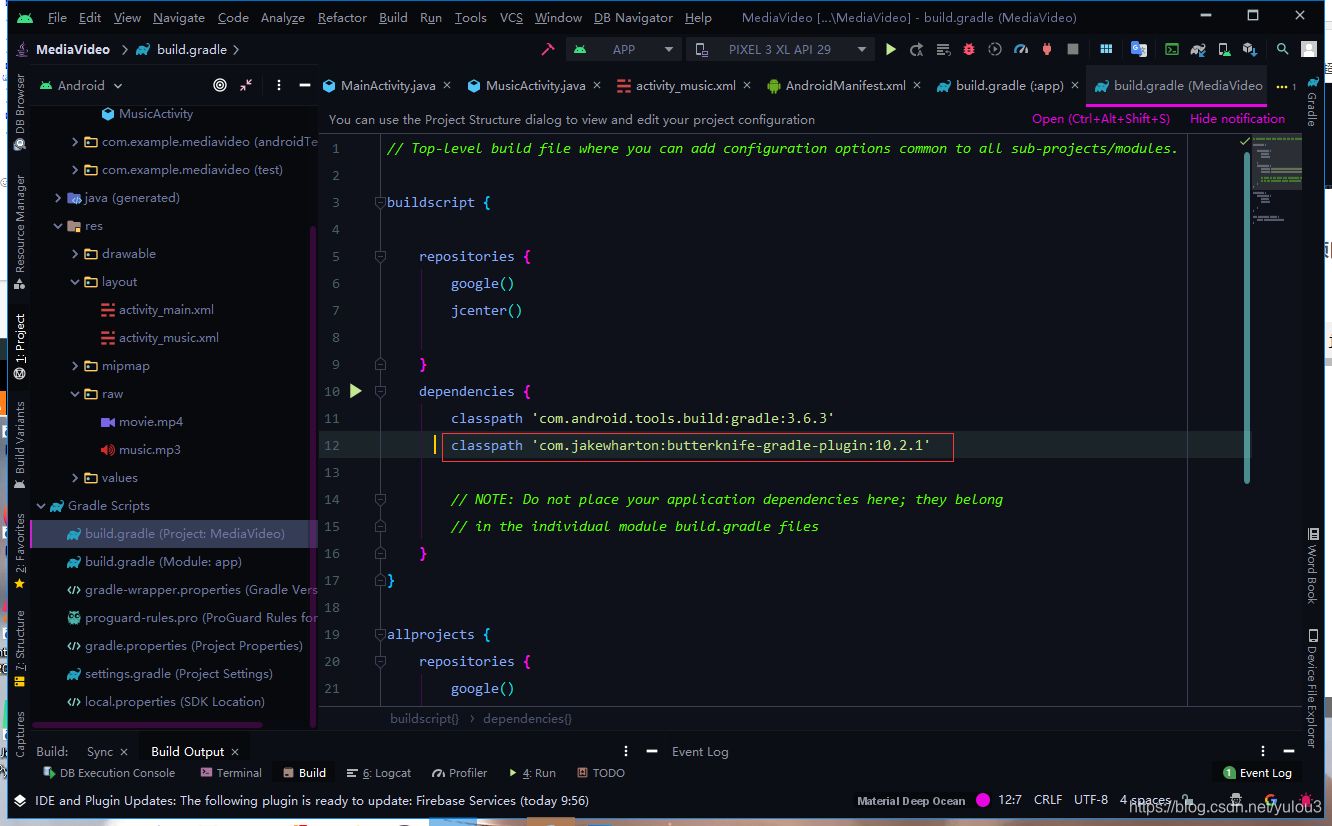
Task: Open the APP run configuration dropdown
Action: (623, 49)
